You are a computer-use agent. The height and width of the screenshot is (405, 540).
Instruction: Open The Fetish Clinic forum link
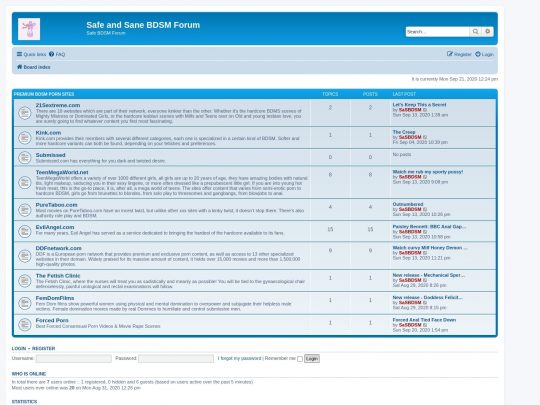(58, 276)
